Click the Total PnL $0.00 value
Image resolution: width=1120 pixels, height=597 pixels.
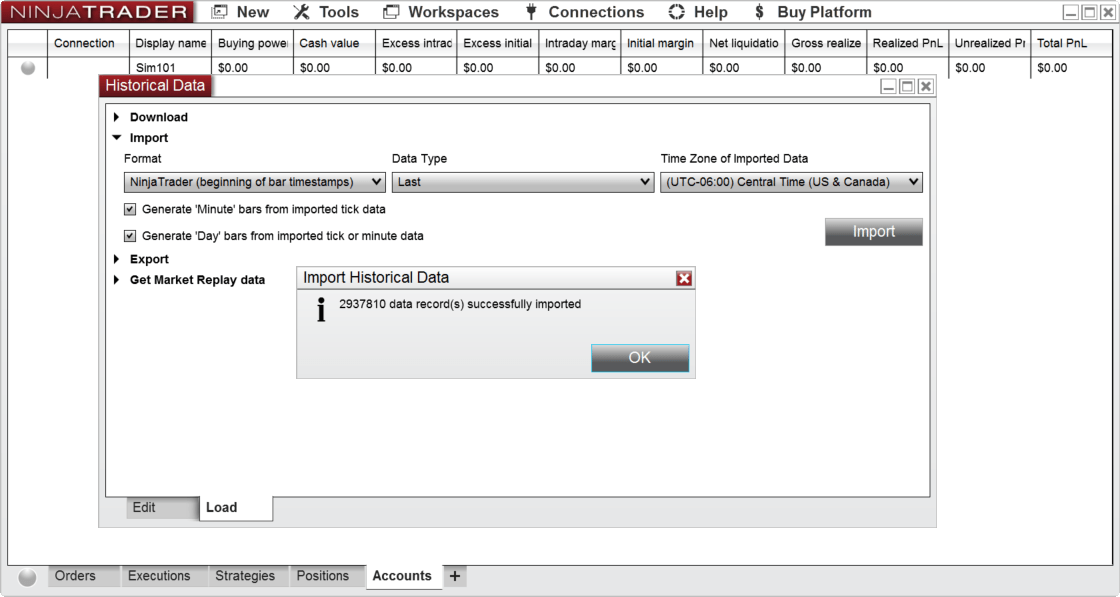pyautogui.click(x=1052, y=68)
